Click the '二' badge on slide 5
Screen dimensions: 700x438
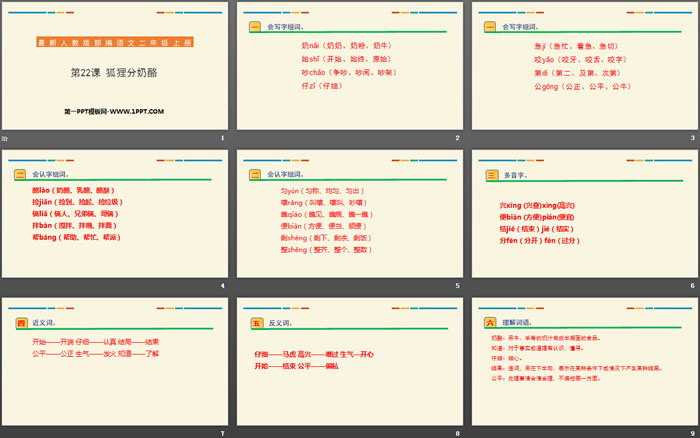255,174
